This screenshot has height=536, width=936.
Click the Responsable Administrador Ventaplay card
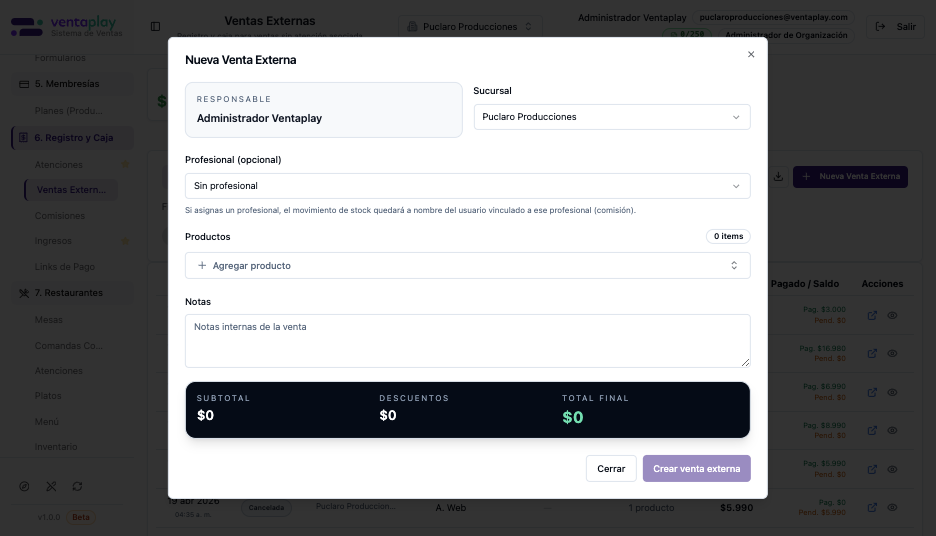click(324, 110)
